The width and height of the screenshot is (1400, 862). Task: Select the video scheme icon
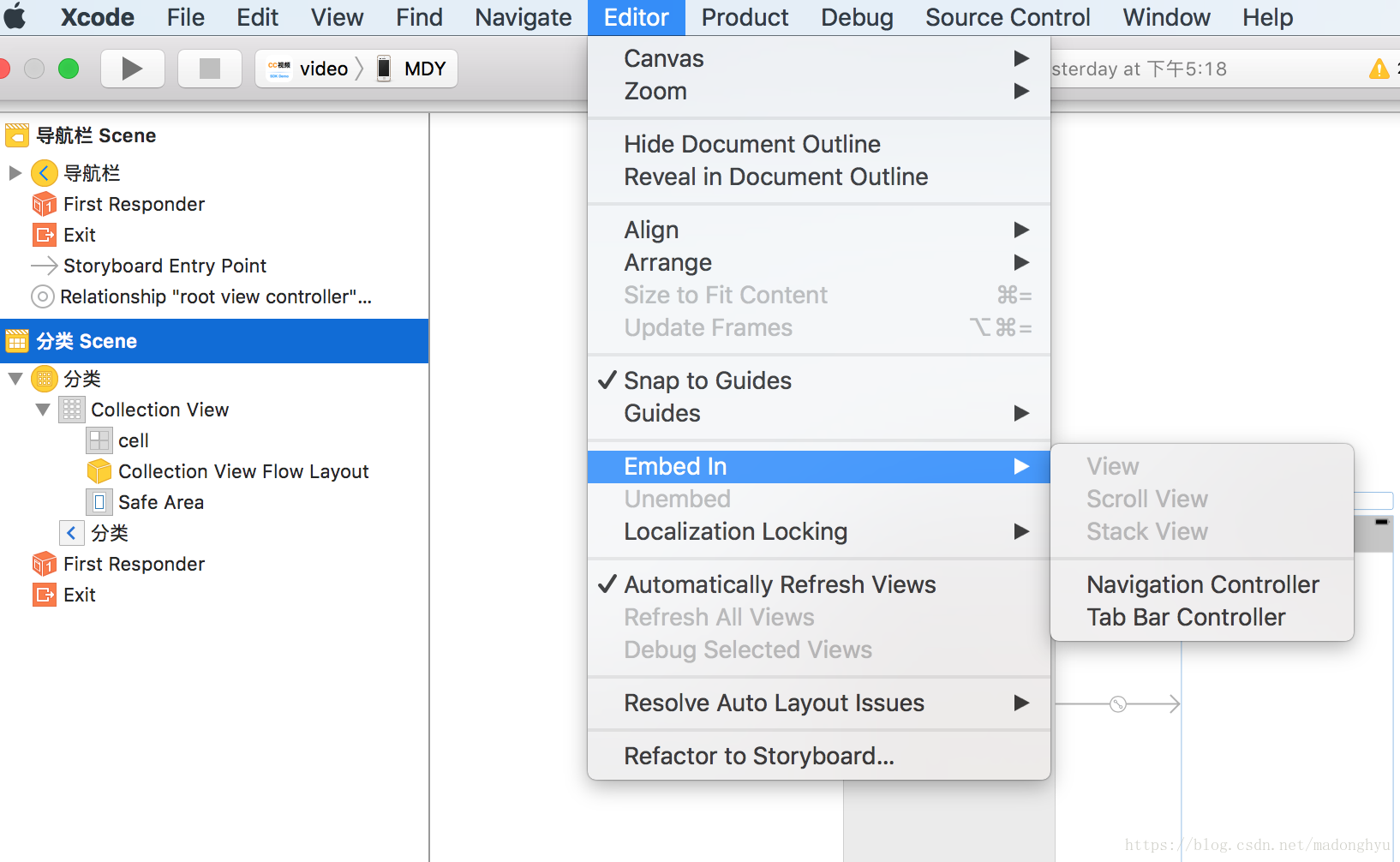[x=279, y=69]
